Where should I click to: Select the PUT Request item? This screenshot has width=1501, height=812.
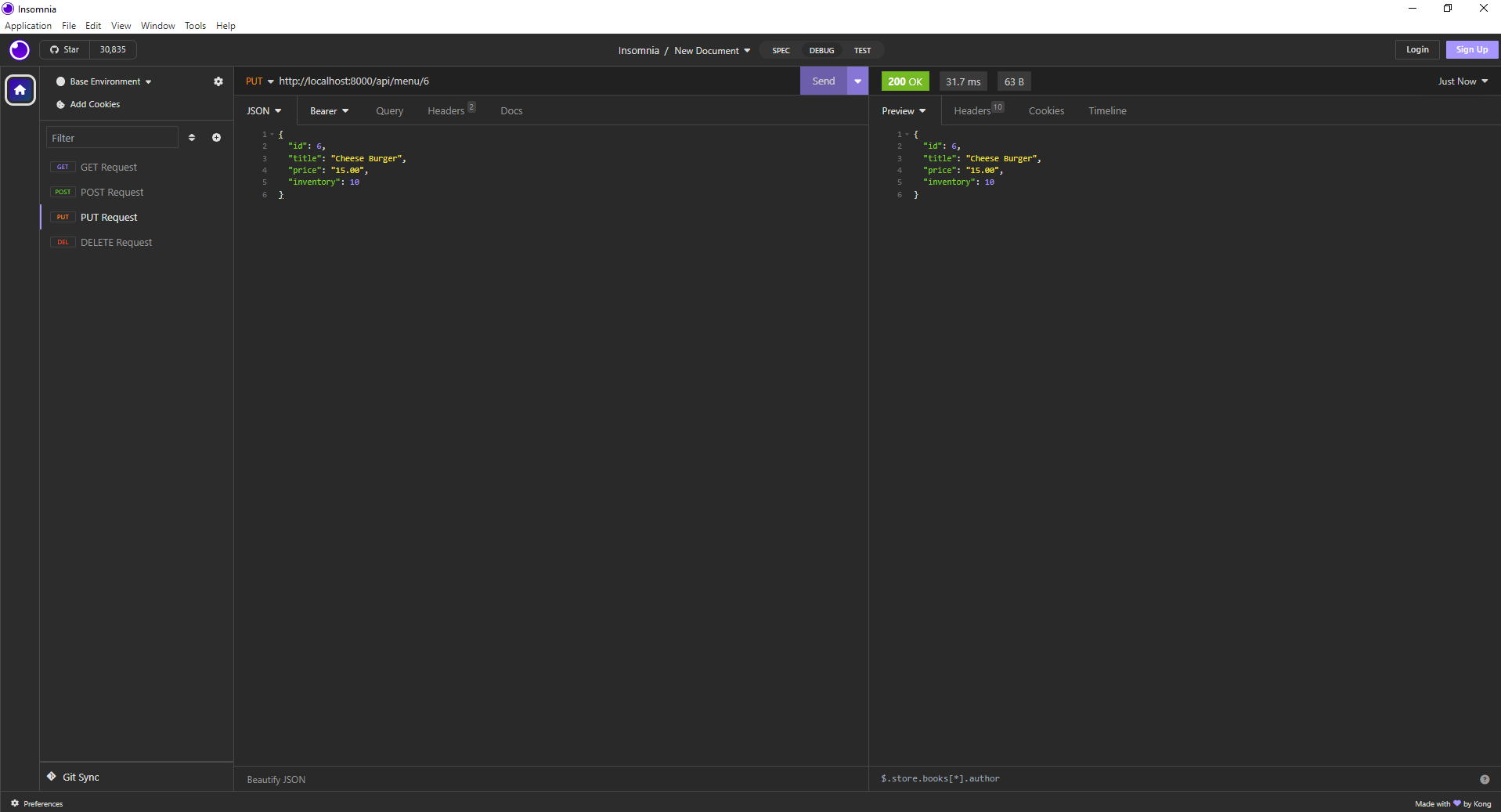pyautogui.click(x=136, y=217)
